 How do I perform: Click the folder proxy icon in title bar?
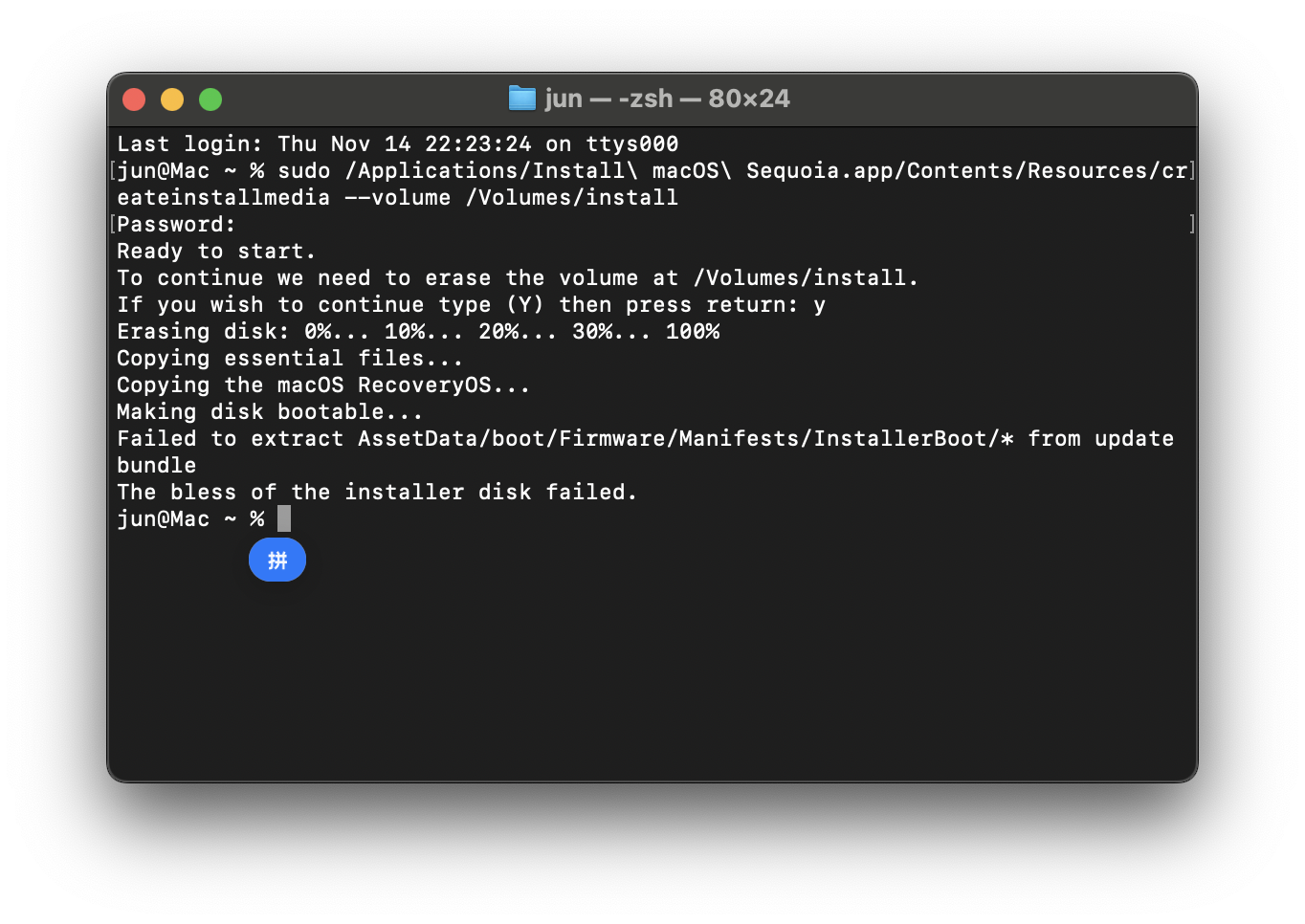click(521, 99)
